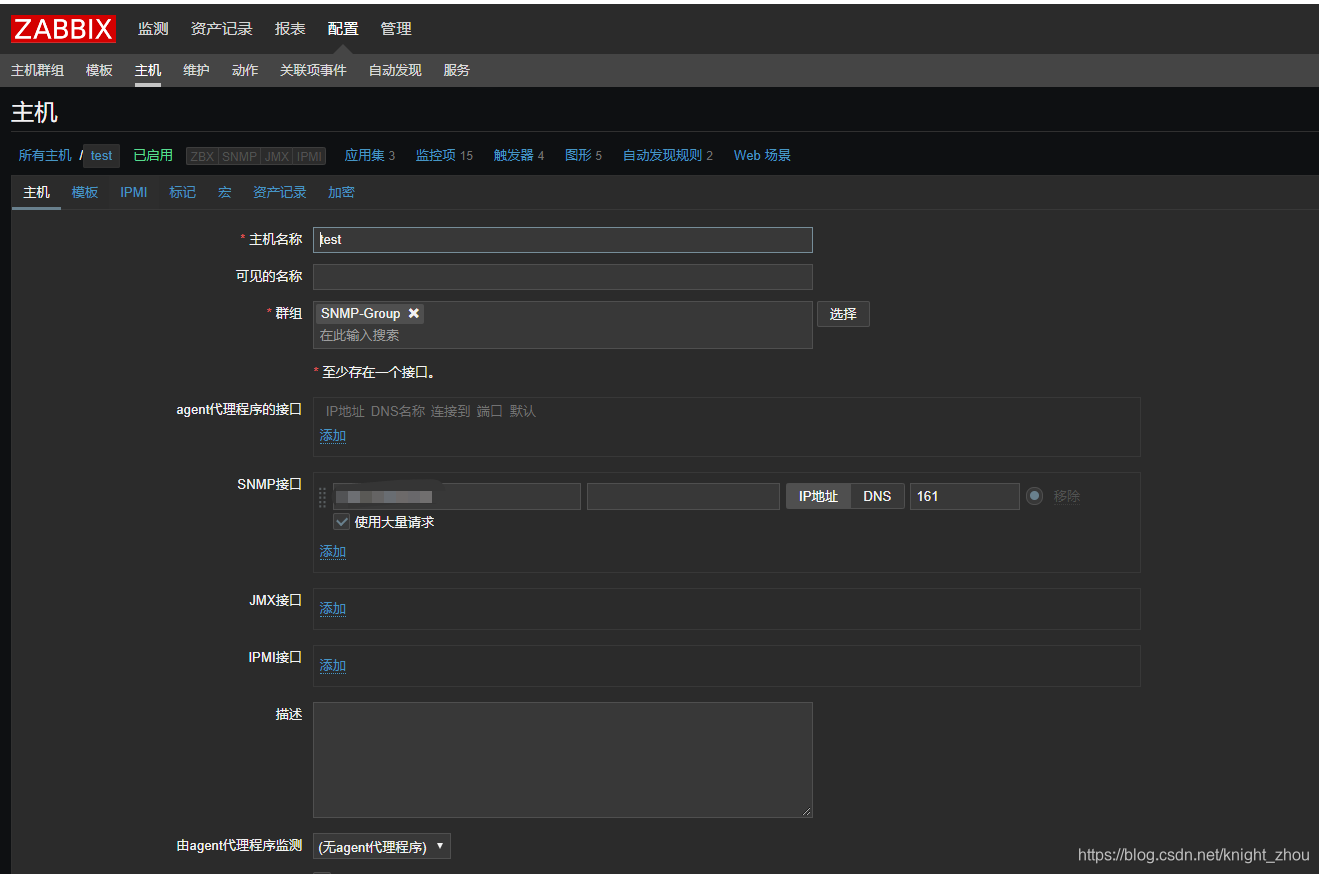Image resolution: width=1319 pixels, height=874 pixels.
Task: Switch SNMP connect-to option to DNS
Action: pos(877,496)
